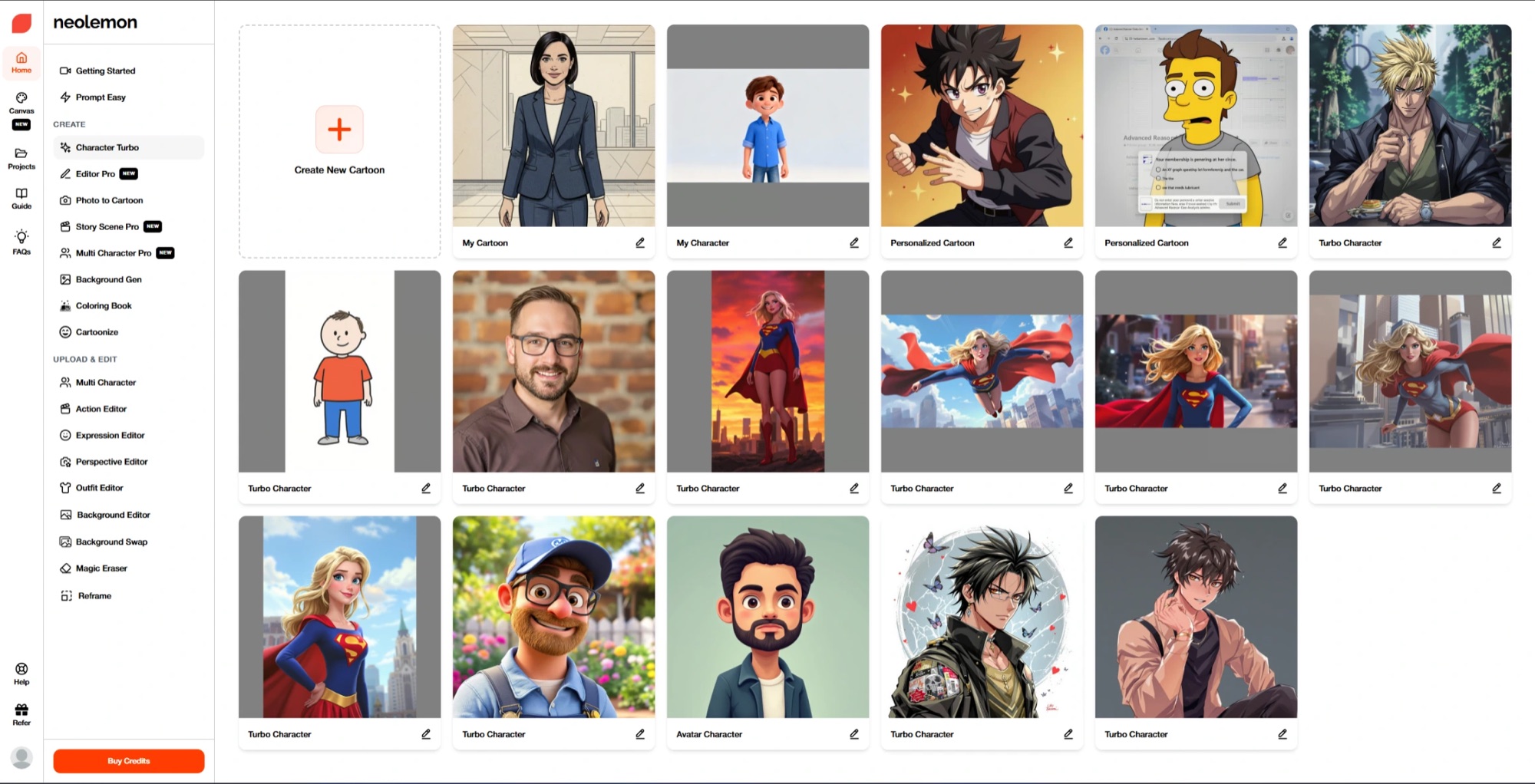Viewport: 1535px width, 784px height.
Task: Open the boy in blue shirt thumbnail
Action: (767, 126)
